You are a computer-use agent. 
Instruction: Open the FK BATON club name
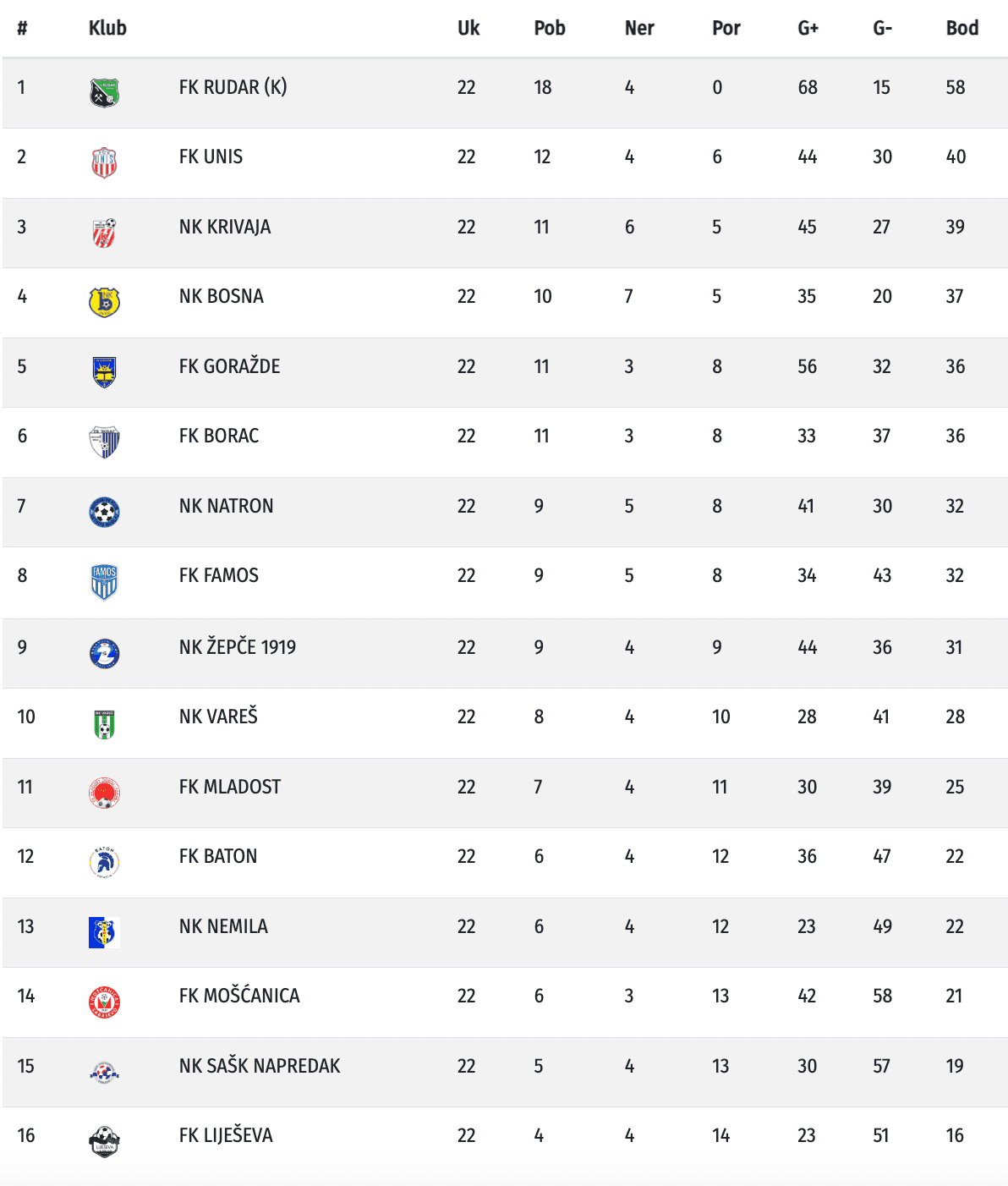pos(218,856)
